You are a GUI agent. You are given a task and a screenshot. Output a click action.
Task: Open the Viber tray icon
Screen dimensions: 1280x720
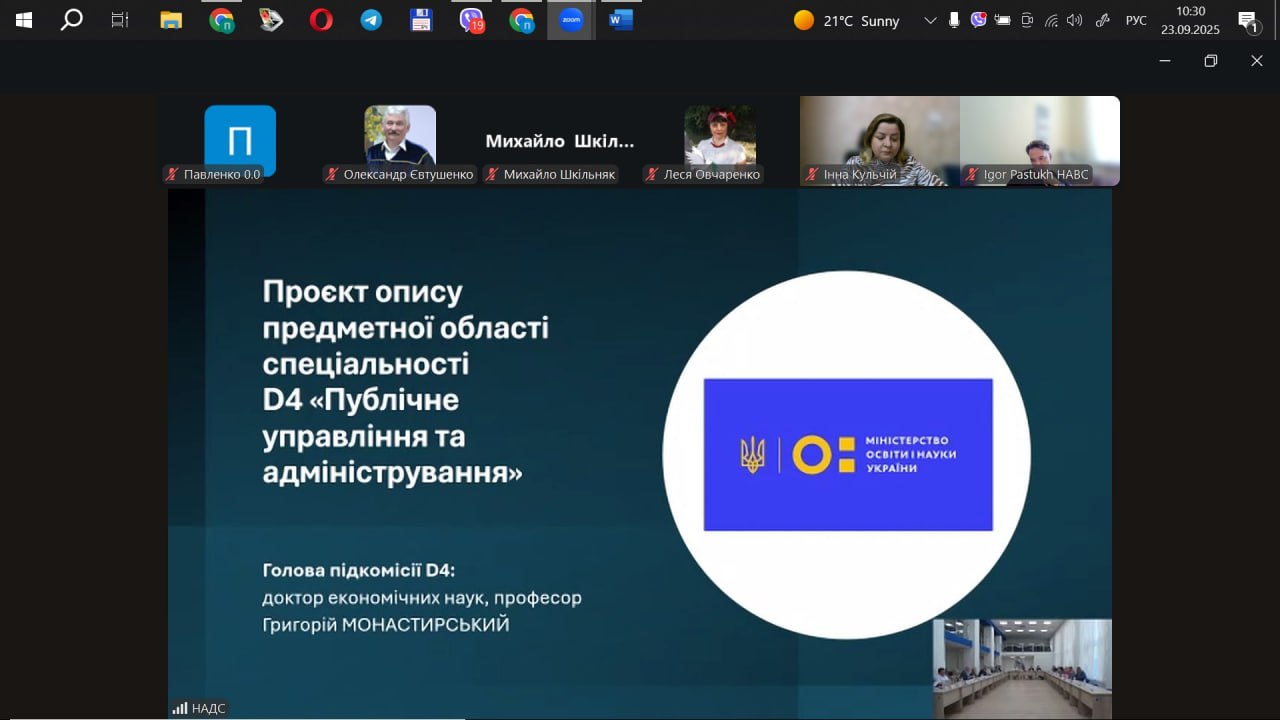pos(978,20)
